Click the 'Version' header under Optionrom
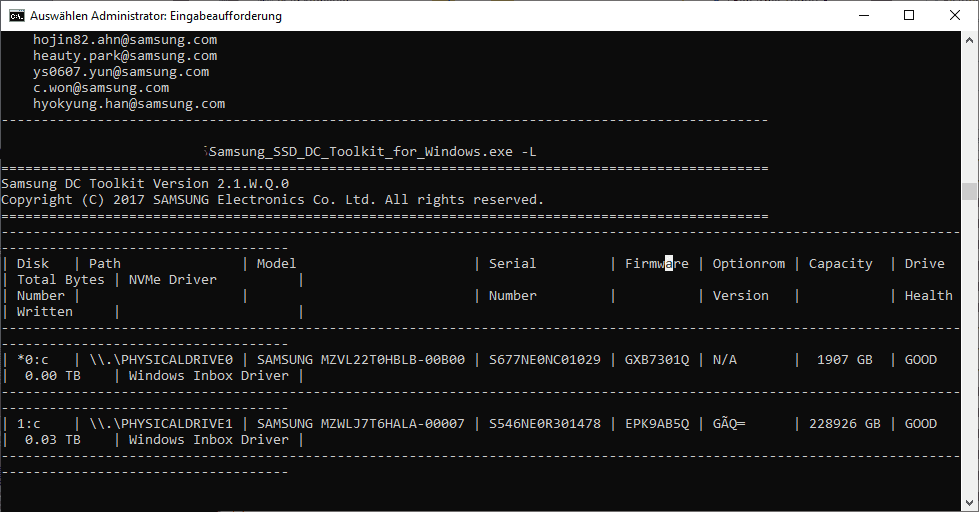Image resolution: width=979 pixels, height=512 pixels. tap(740, 295)
